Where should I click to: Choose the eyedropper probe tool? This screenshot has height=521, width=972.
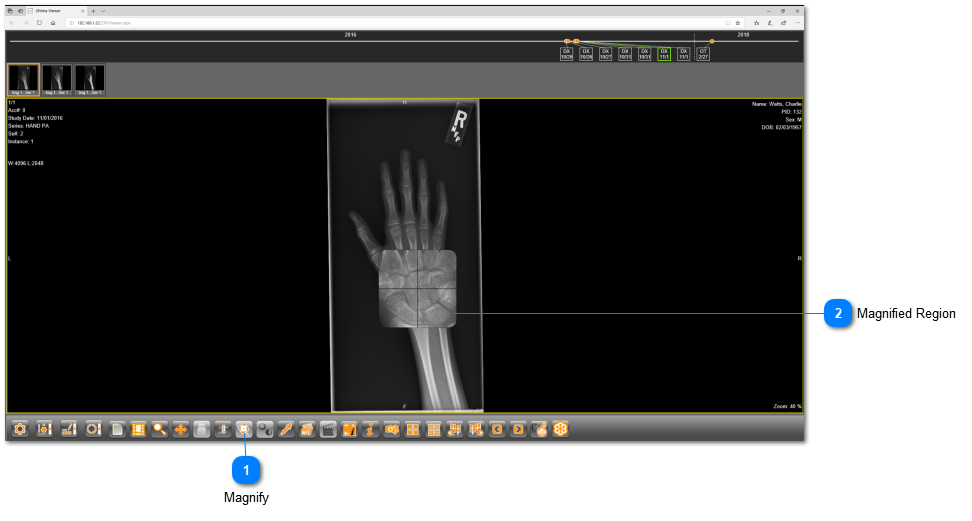click(286, 429)
